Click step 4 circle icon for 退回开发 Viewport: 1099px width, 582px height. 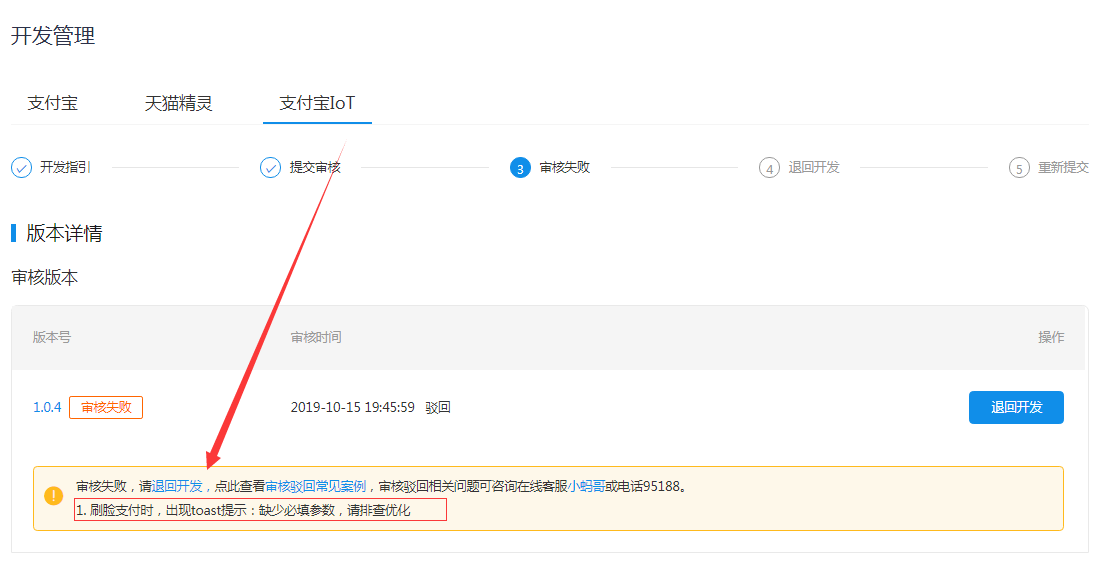(769, 168)
